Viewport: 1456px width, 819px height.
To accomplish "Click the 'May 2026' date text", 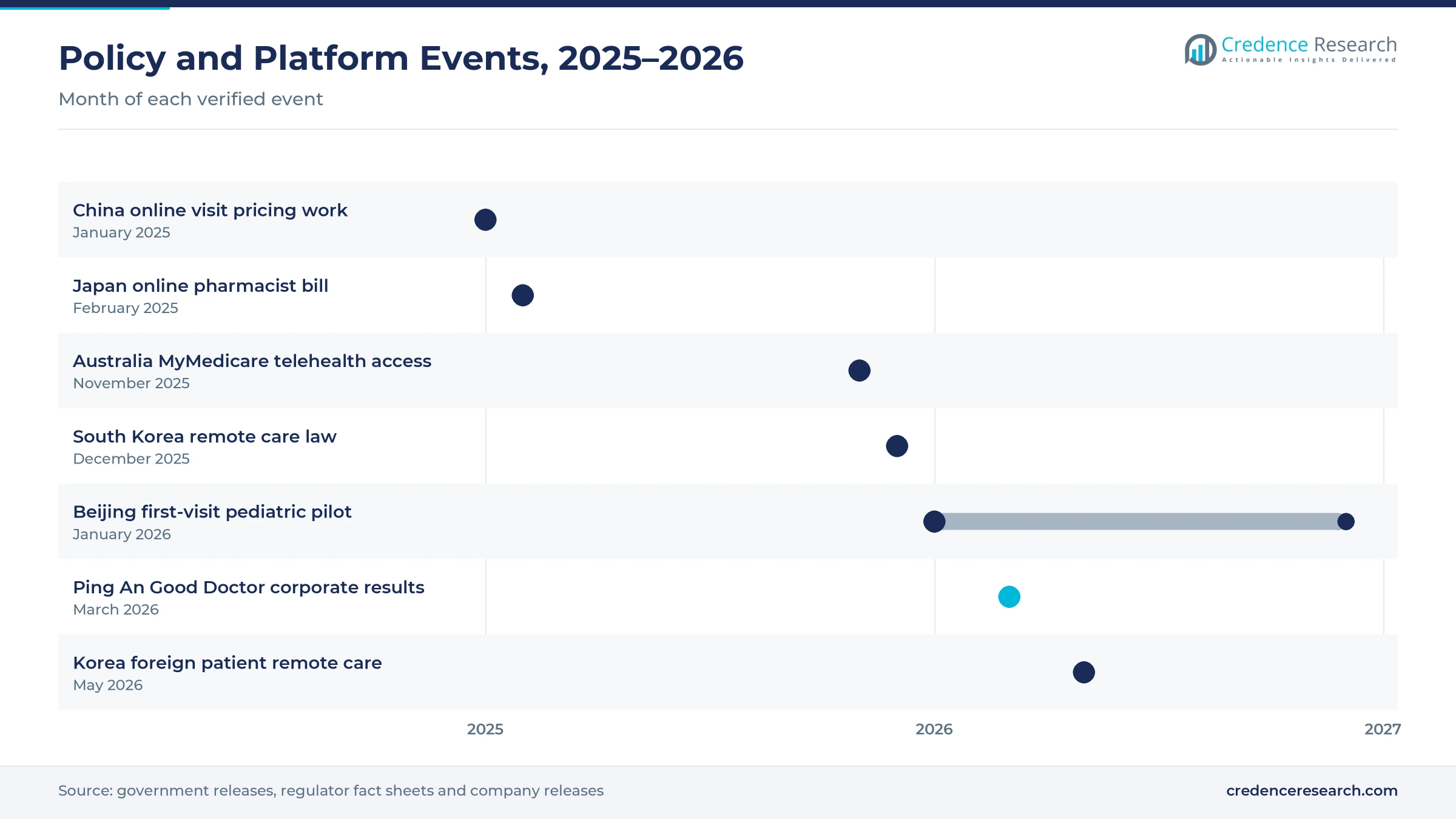I will coord(107,686).
